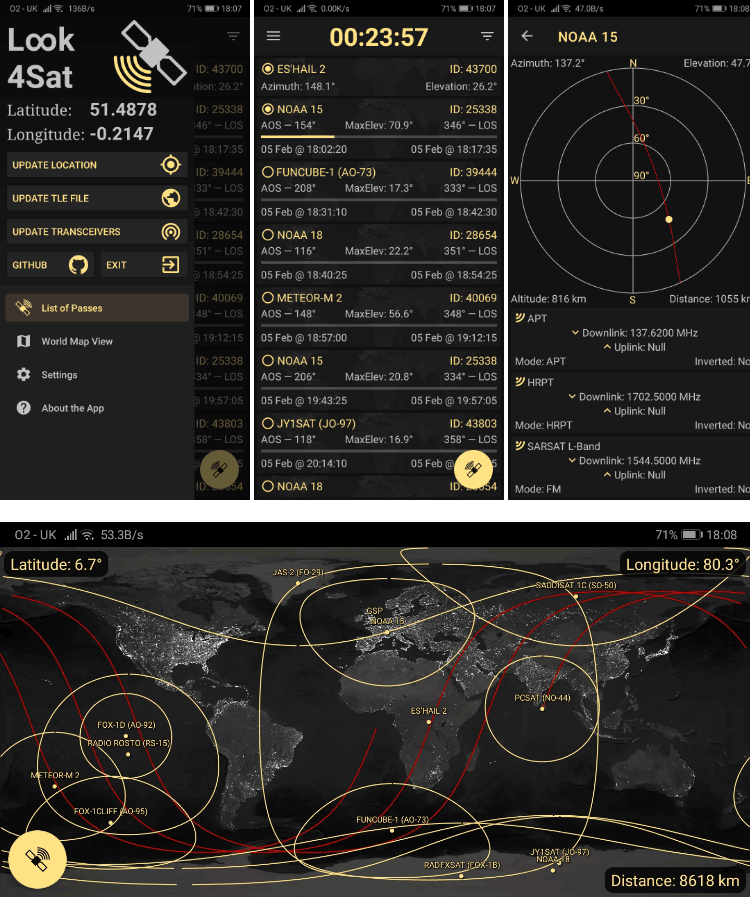
Task: Tap SARSAT downlink chevron 1544.5000 MHz
Action: click(572, 461)
